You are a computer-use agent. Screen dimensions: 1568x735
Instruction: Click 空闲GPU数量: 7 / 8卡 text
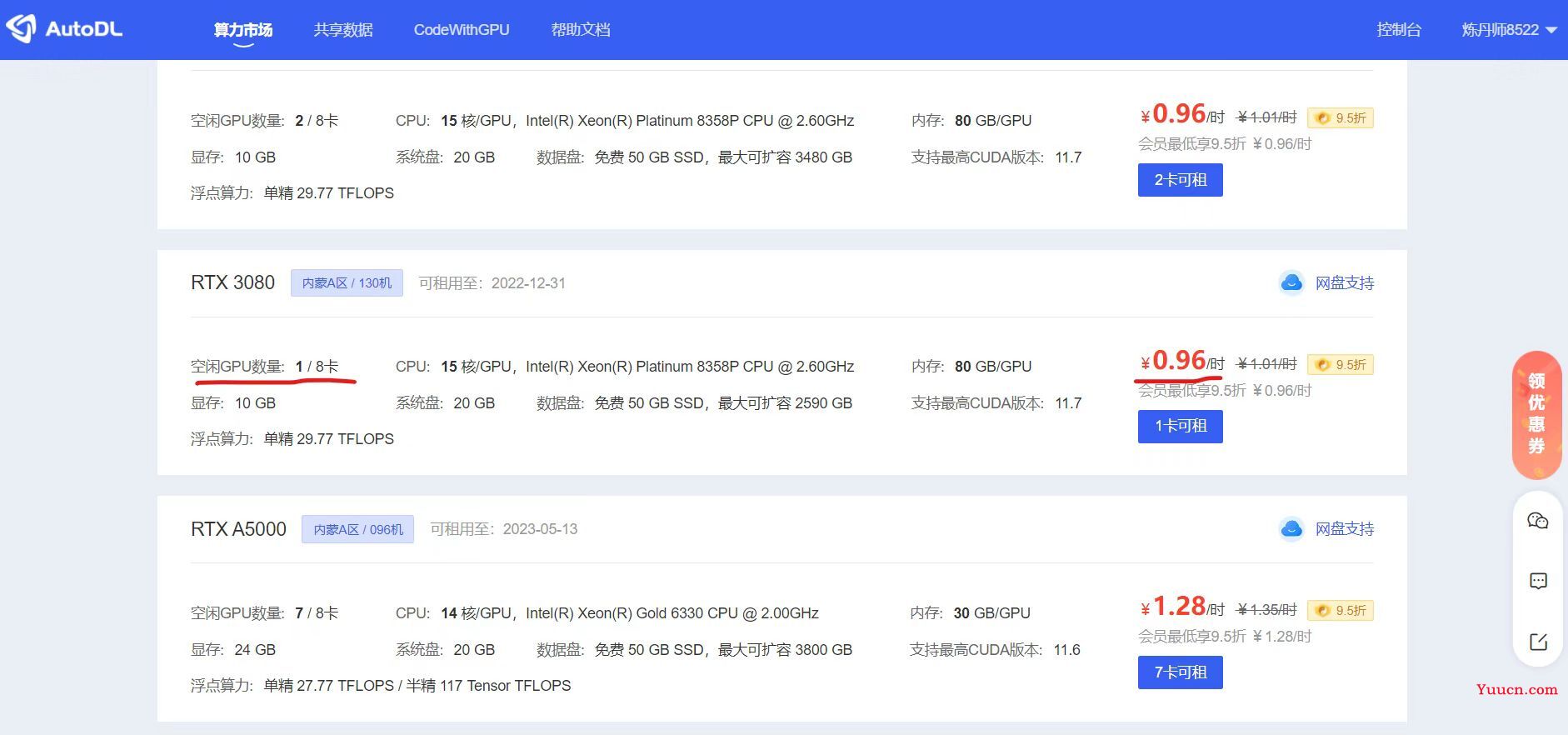(x=264, y=613)
